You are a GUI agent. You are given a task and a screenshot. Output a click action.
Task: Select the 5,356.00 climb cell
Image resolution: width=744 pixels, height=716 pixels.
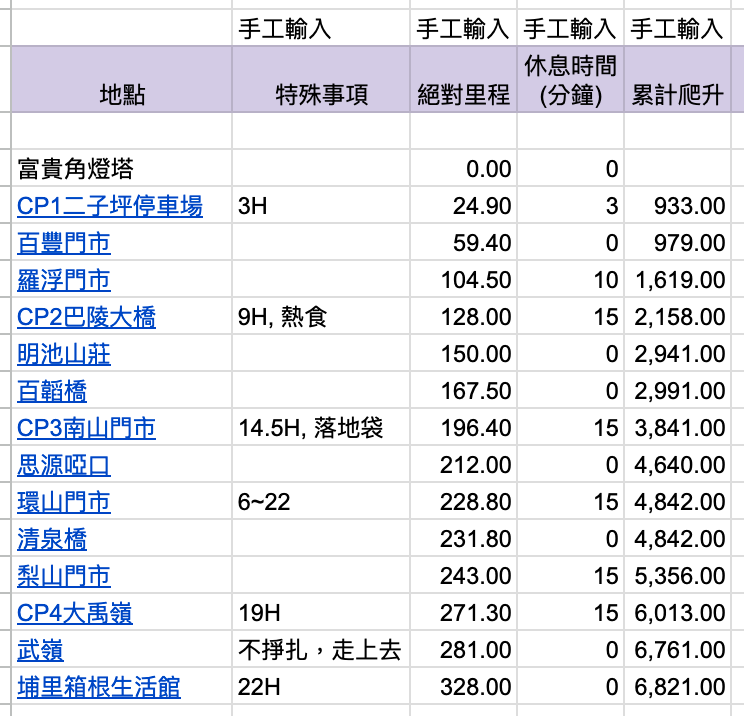(x=678, y=575)
